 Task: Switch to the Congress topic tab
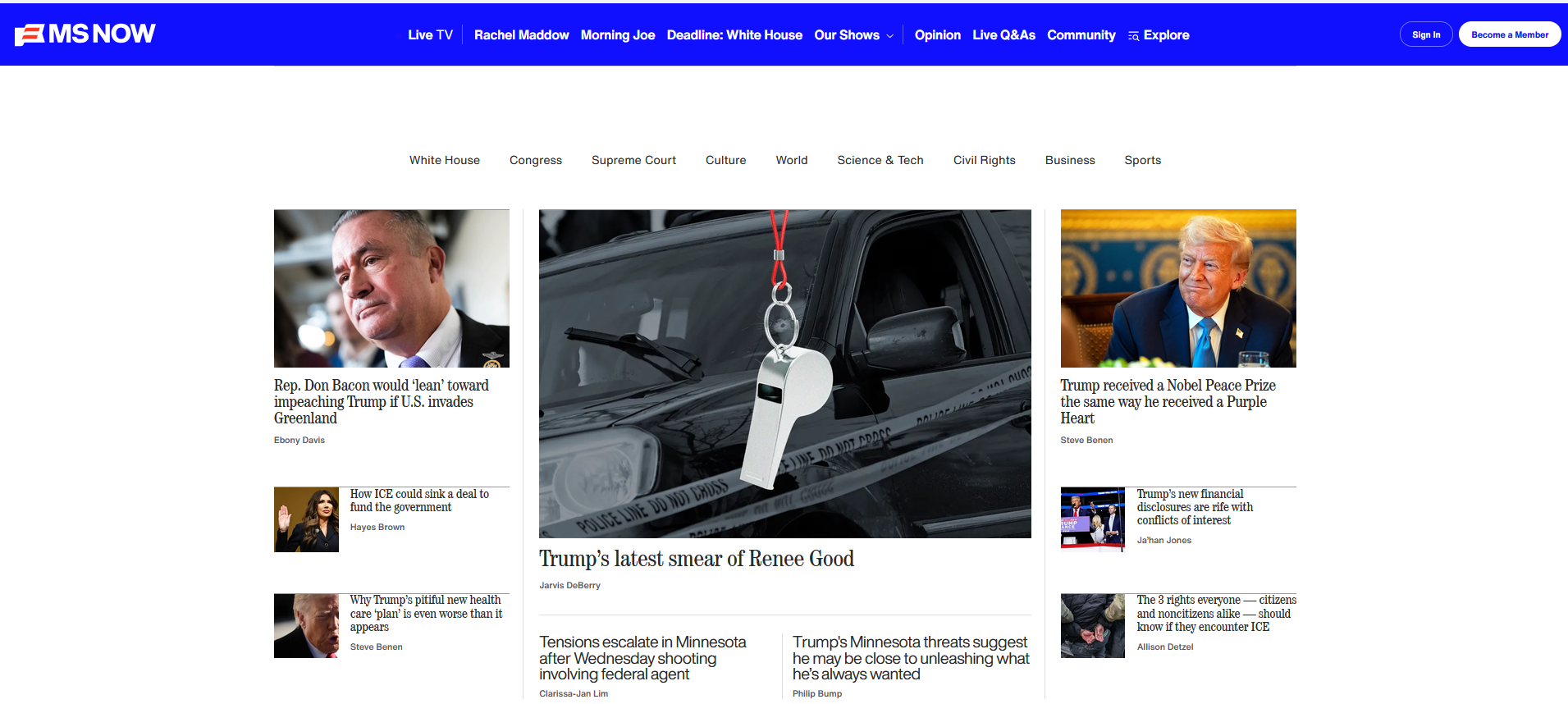(x=536, y=160)
